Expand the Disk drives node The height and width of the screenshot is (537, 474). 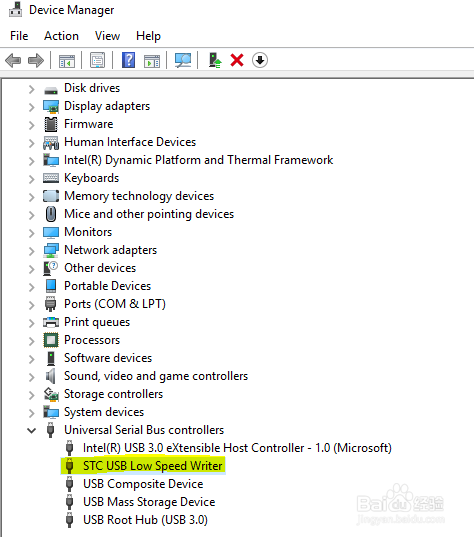pyautogui.click(x=32, y=89)
